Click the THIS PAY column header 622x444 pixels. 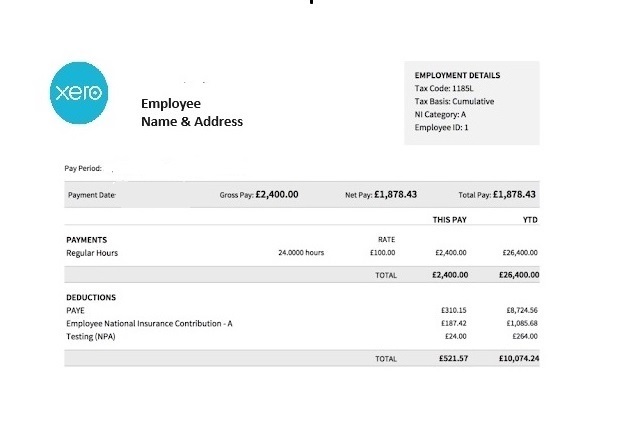coord(449,219)
